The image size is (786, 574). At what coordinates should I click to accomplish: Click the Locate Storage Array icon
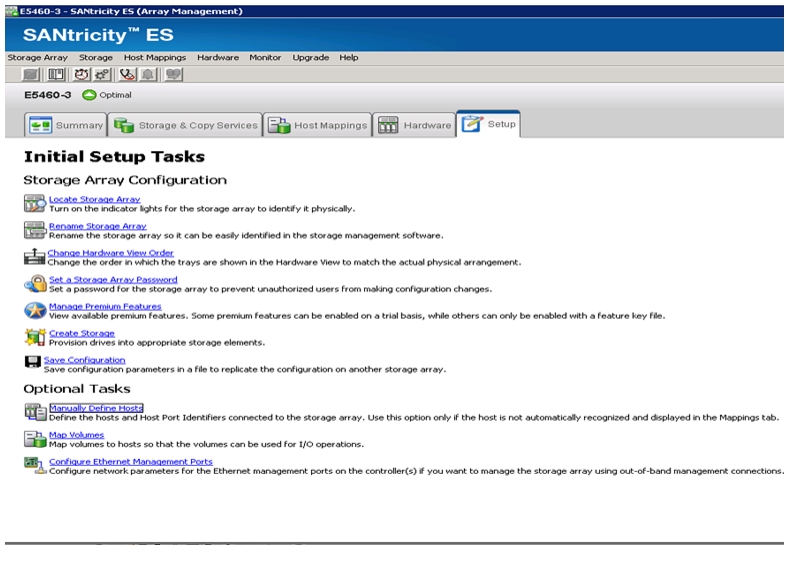35,204
